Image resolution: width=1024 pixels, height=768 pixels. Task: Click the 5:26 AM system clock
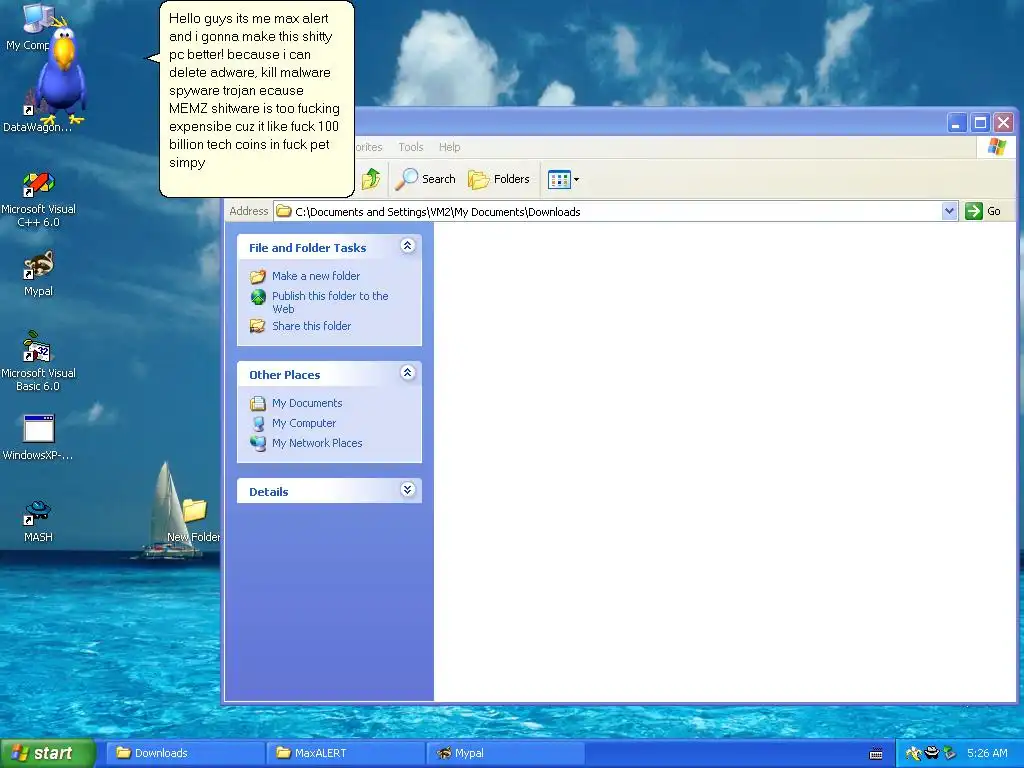[x=987, y=753]
